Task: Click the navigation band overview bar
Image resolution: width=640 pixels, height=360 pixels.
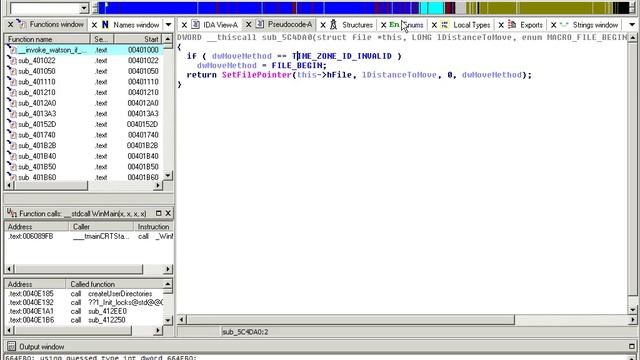Action: pyautogui.click(x=365, y=8)
